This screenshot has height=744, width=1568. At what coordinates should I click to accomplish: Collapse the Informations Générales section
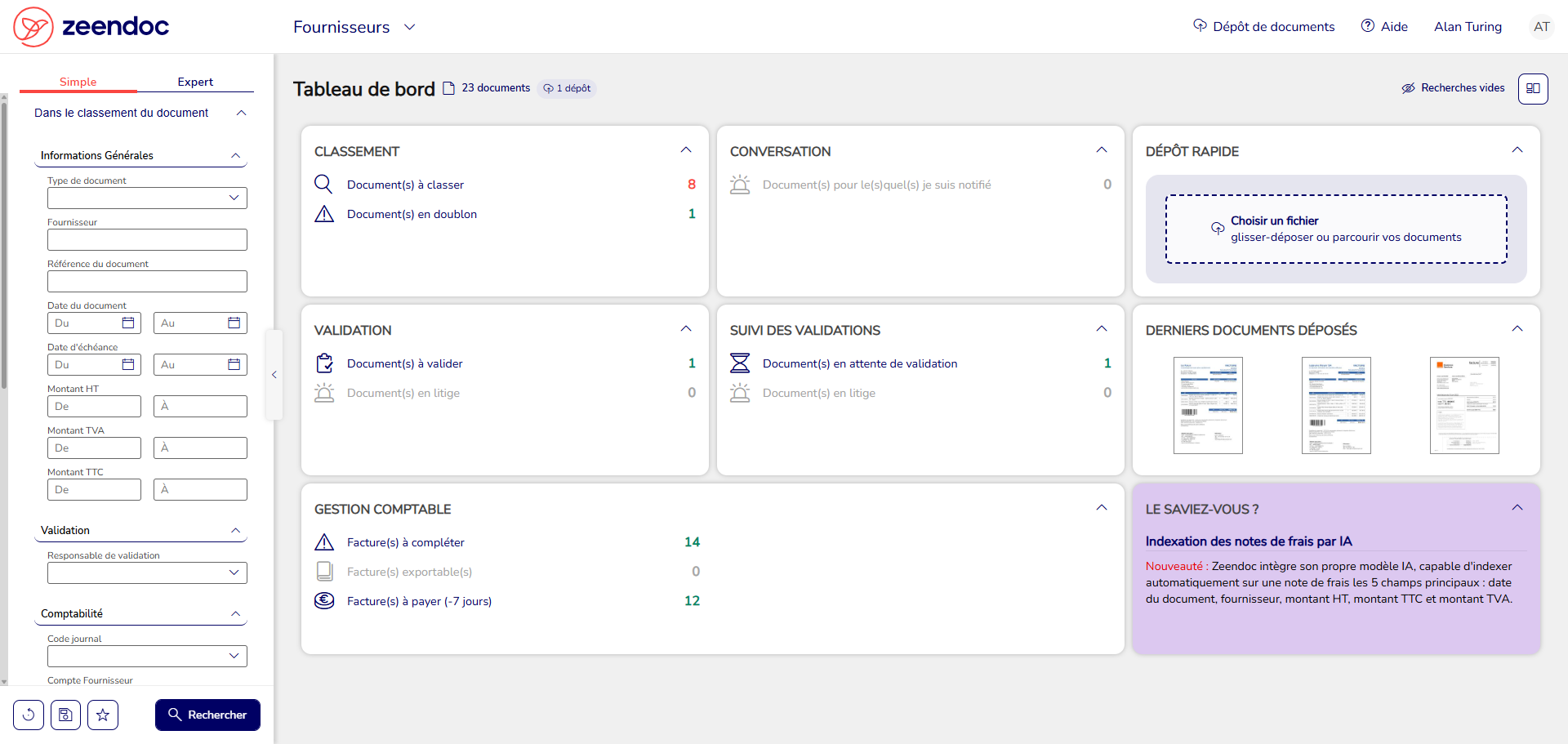click(x=235, y=155)
